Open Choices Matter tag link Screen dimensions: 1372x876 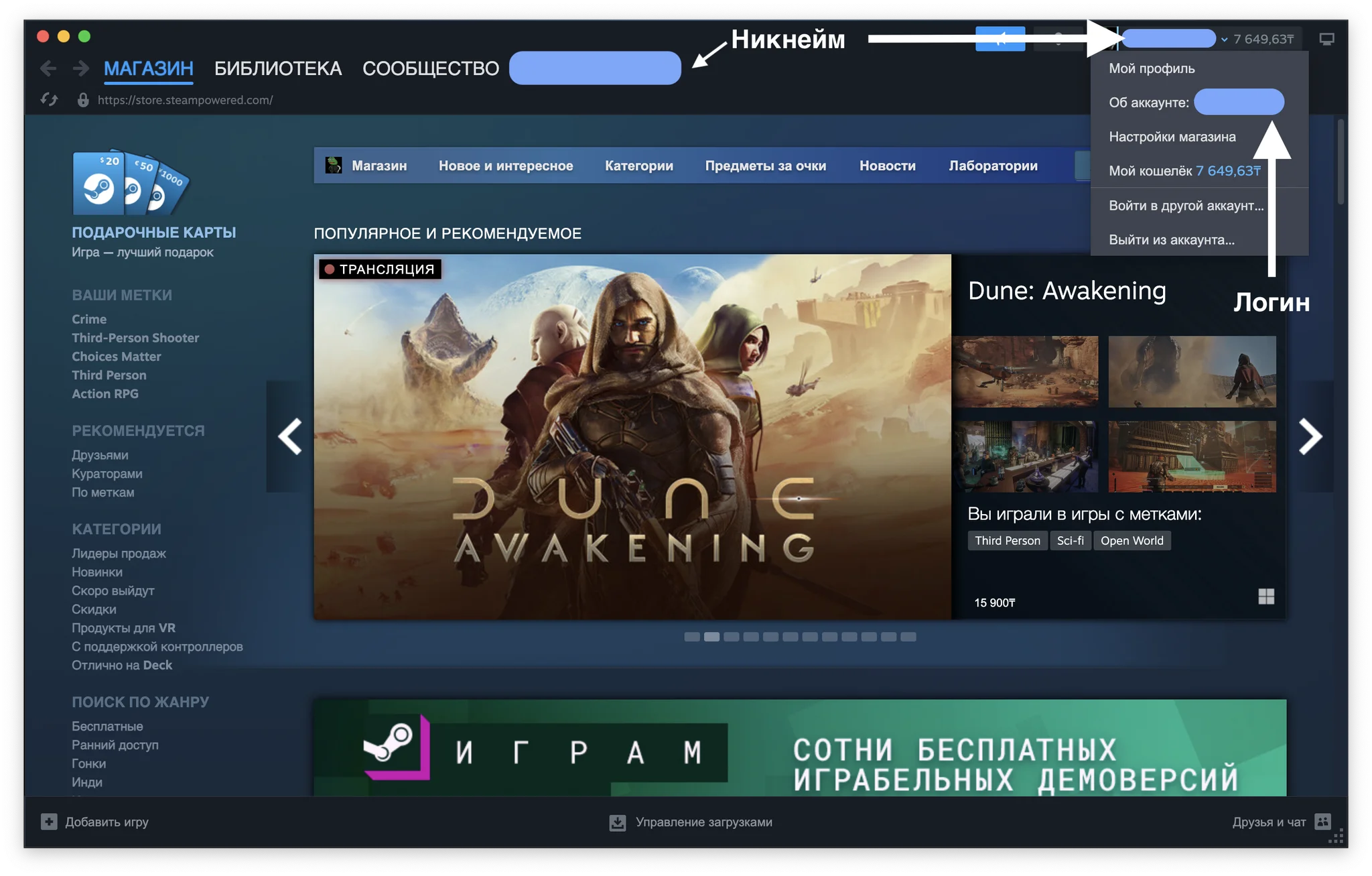(x=117, y=357)
